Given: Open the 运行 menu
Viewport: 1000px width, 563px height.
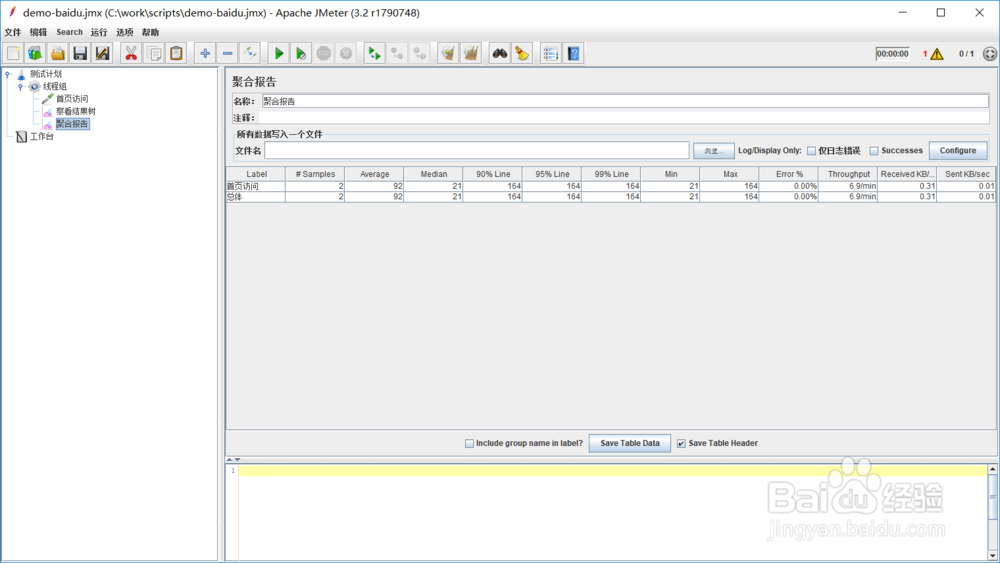Looking at the screenshot, I should coord(99,32).
